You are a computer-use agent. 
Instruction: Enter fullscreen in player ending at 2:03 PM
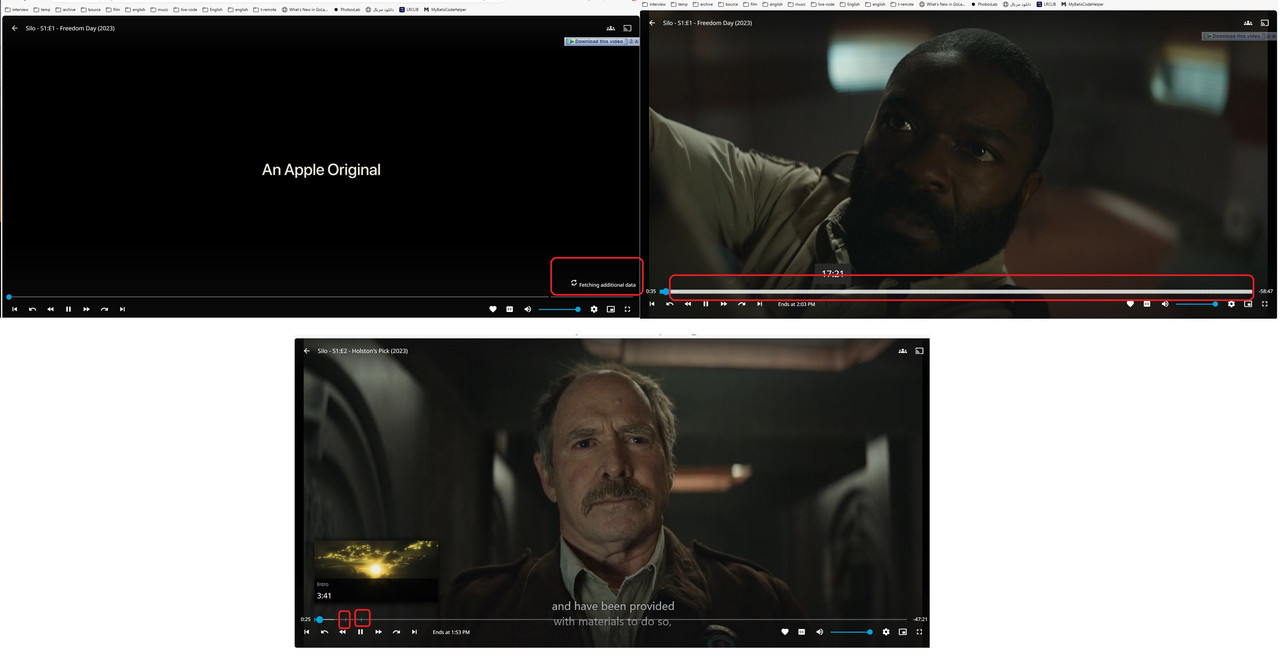click(x=1265, y=304)
